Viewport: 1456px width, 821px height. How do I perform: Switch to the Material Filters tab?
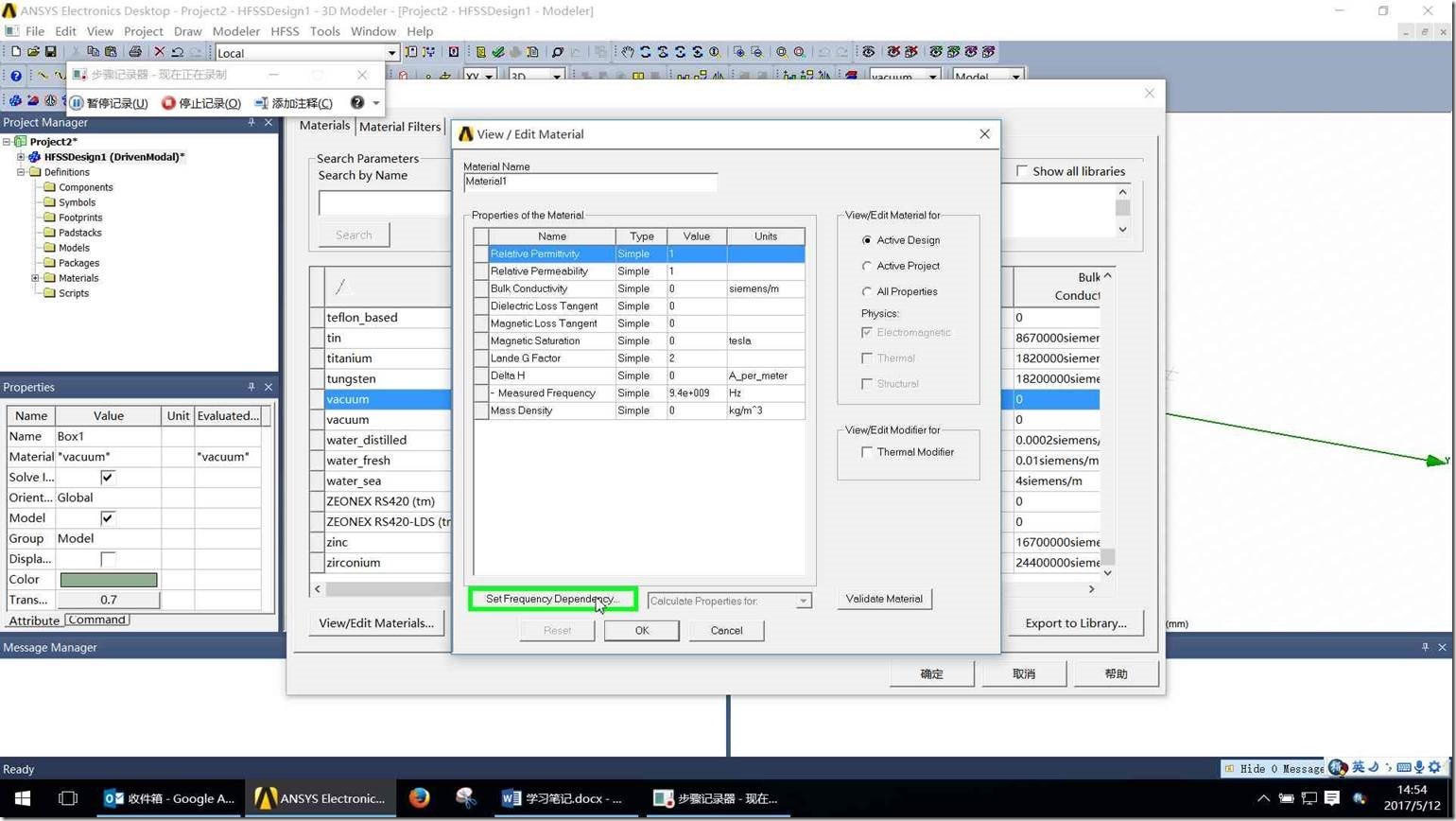coord(400,127)
